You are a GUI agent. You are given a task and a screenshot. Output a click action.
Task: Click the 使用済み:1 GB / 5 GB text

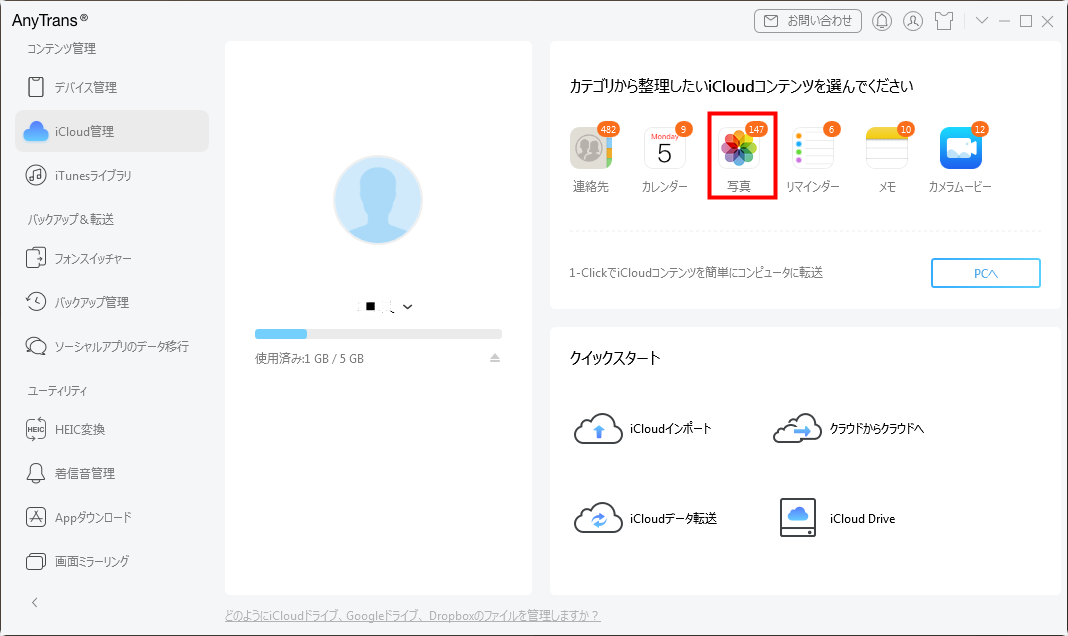tap(309, 358)
